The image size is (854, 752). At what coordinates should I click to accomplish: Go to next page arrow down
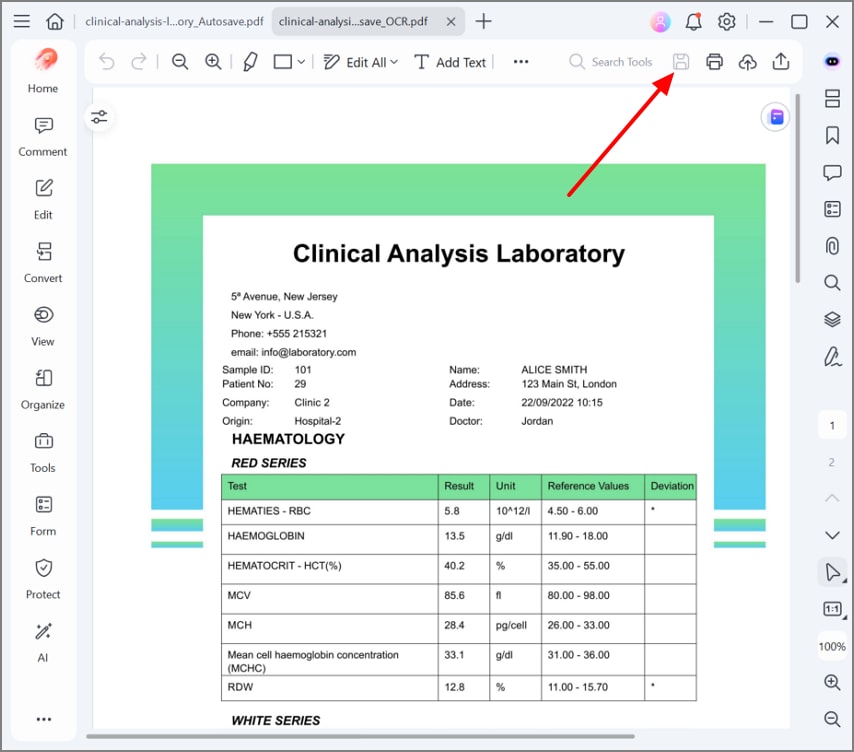pyautogui.click(x=832, y=535)
